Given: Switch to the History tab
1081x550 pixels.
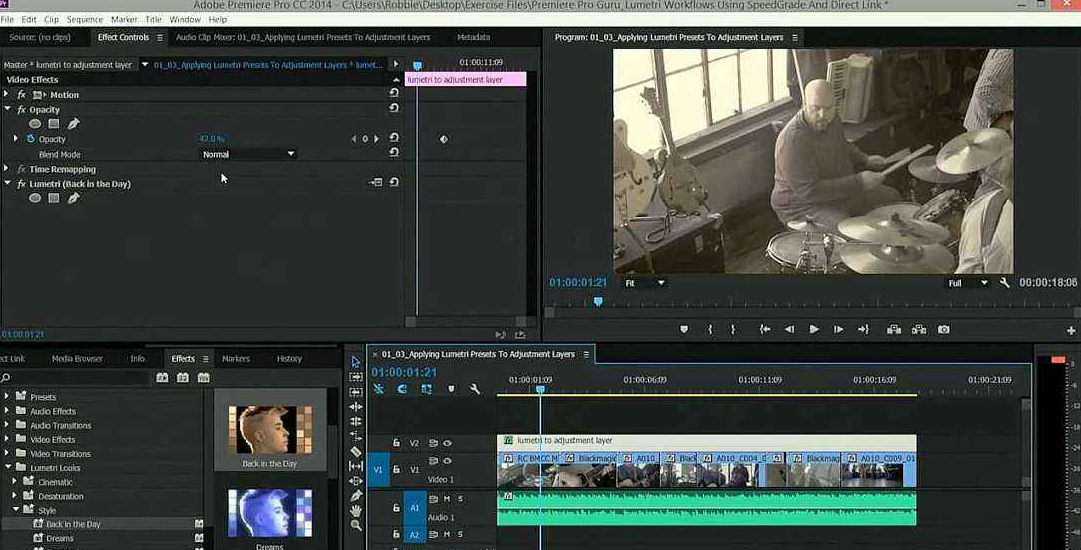Looking at the screenshot, I should (x=289, y=358).
